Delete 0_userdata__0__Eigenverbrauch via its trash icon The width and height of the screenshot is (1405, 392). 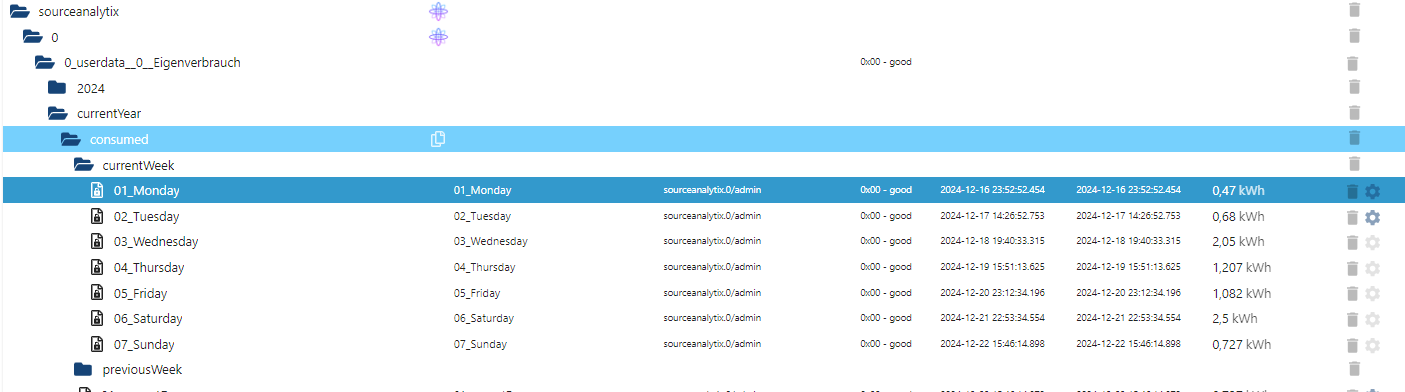pyautogui.click(x=1353, y=63)
